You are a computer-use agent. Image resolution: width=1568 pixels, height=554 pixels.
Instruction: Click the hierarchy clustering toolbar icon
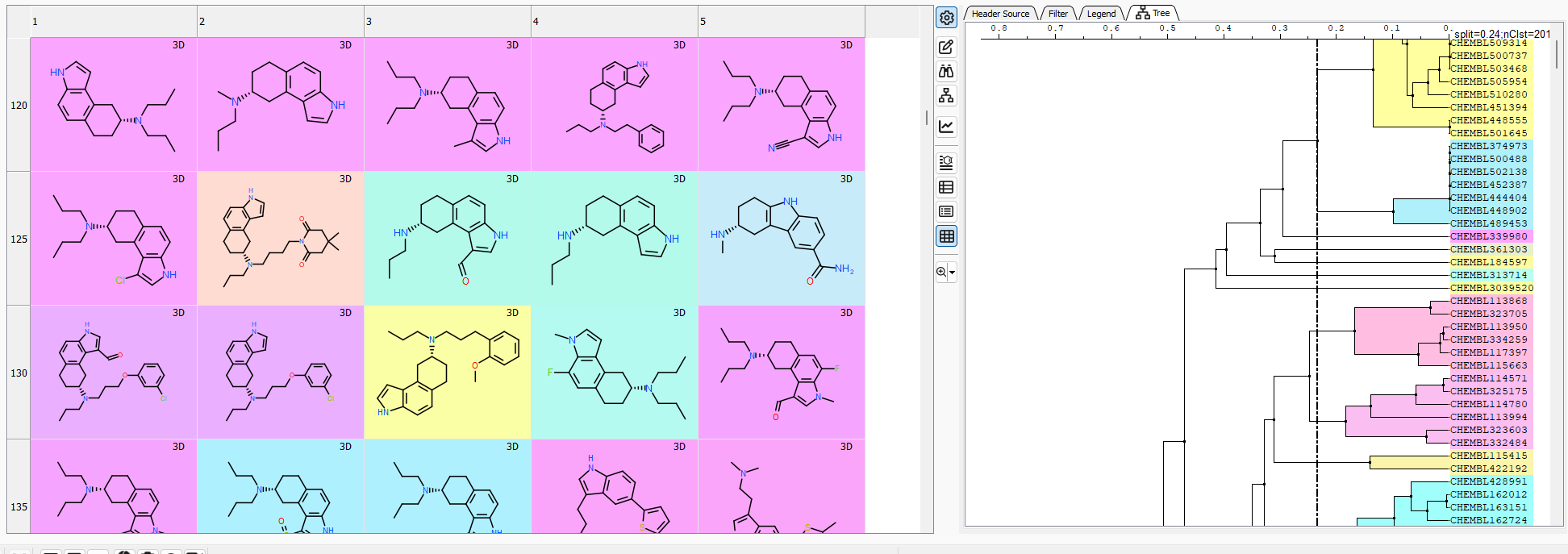[x=946, y=96]
